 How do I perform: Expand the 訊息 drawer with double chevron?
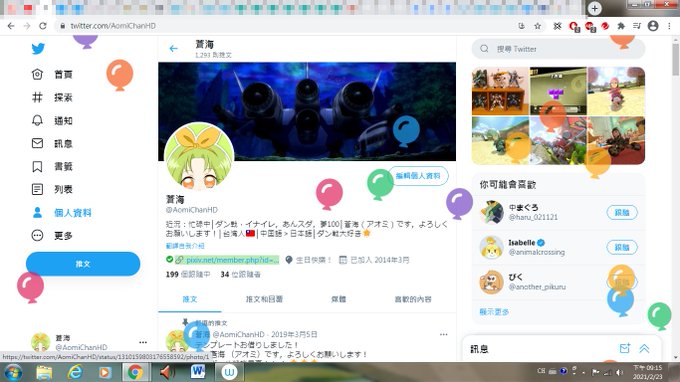tap(644, 348)
